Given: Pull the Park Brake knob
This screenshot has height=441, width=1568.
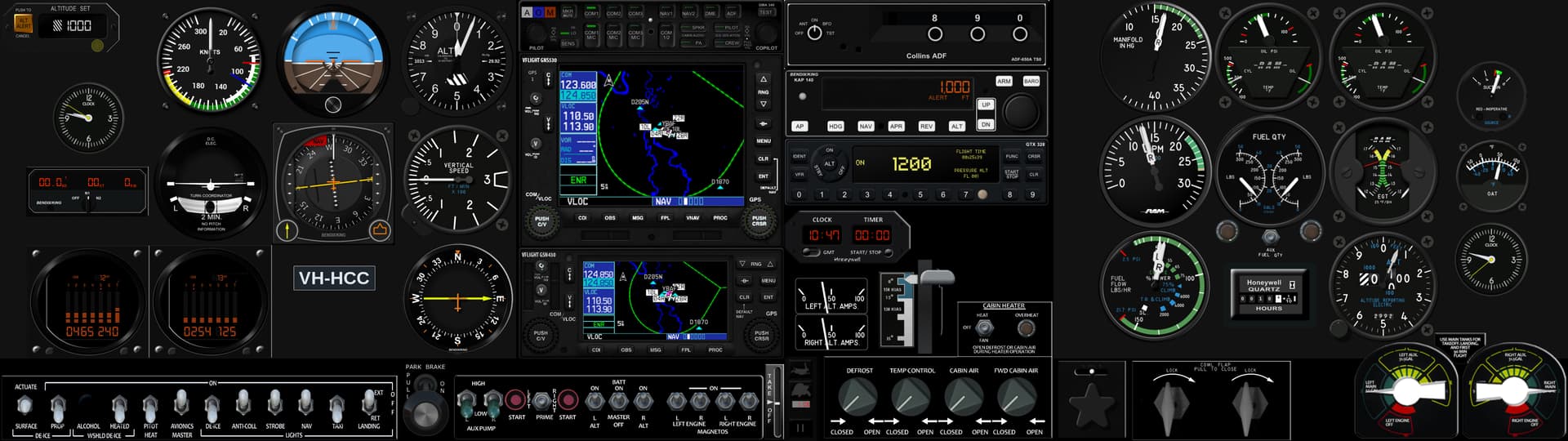Looking at the screenshot, I should click(x=425, y=413).
